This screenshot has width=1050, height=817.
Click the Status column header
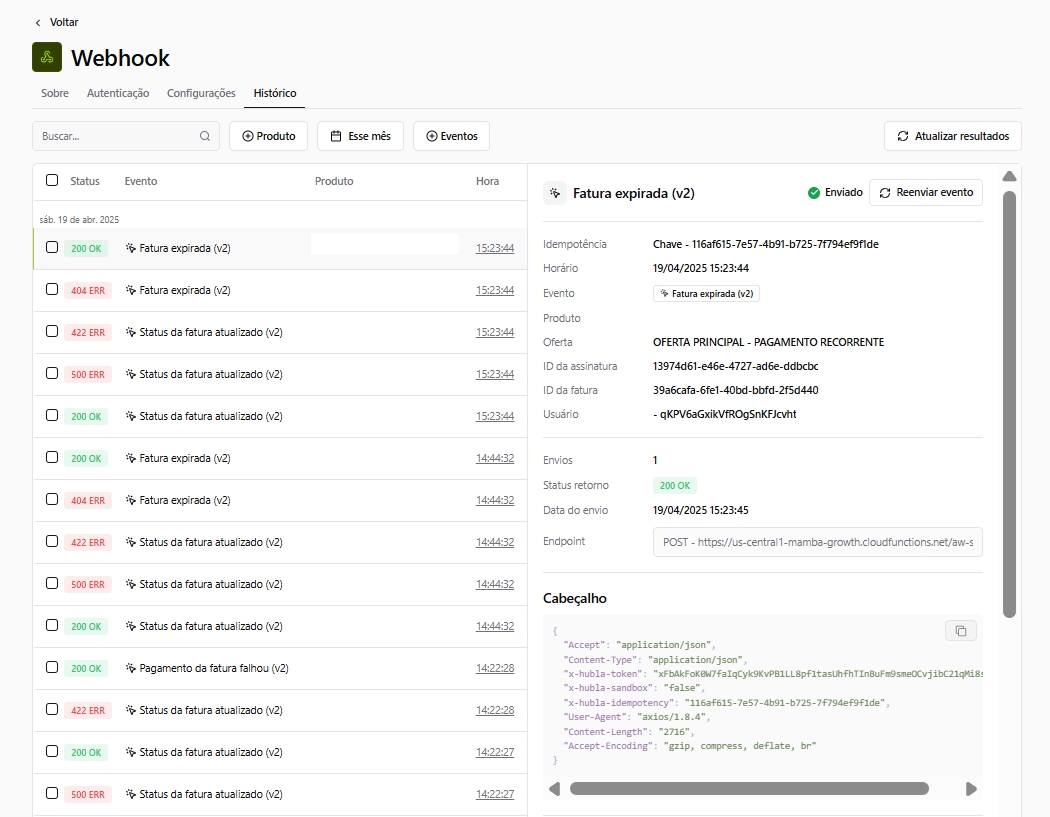tap(84, 181)
